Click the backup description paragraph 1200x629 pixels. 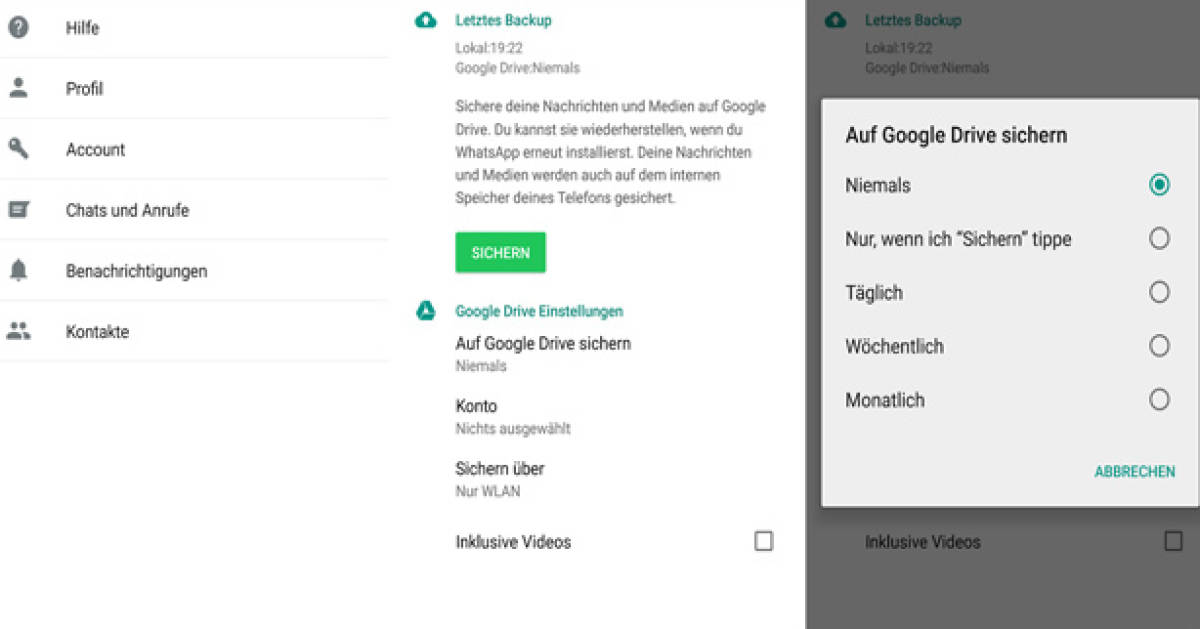[611, 152]
